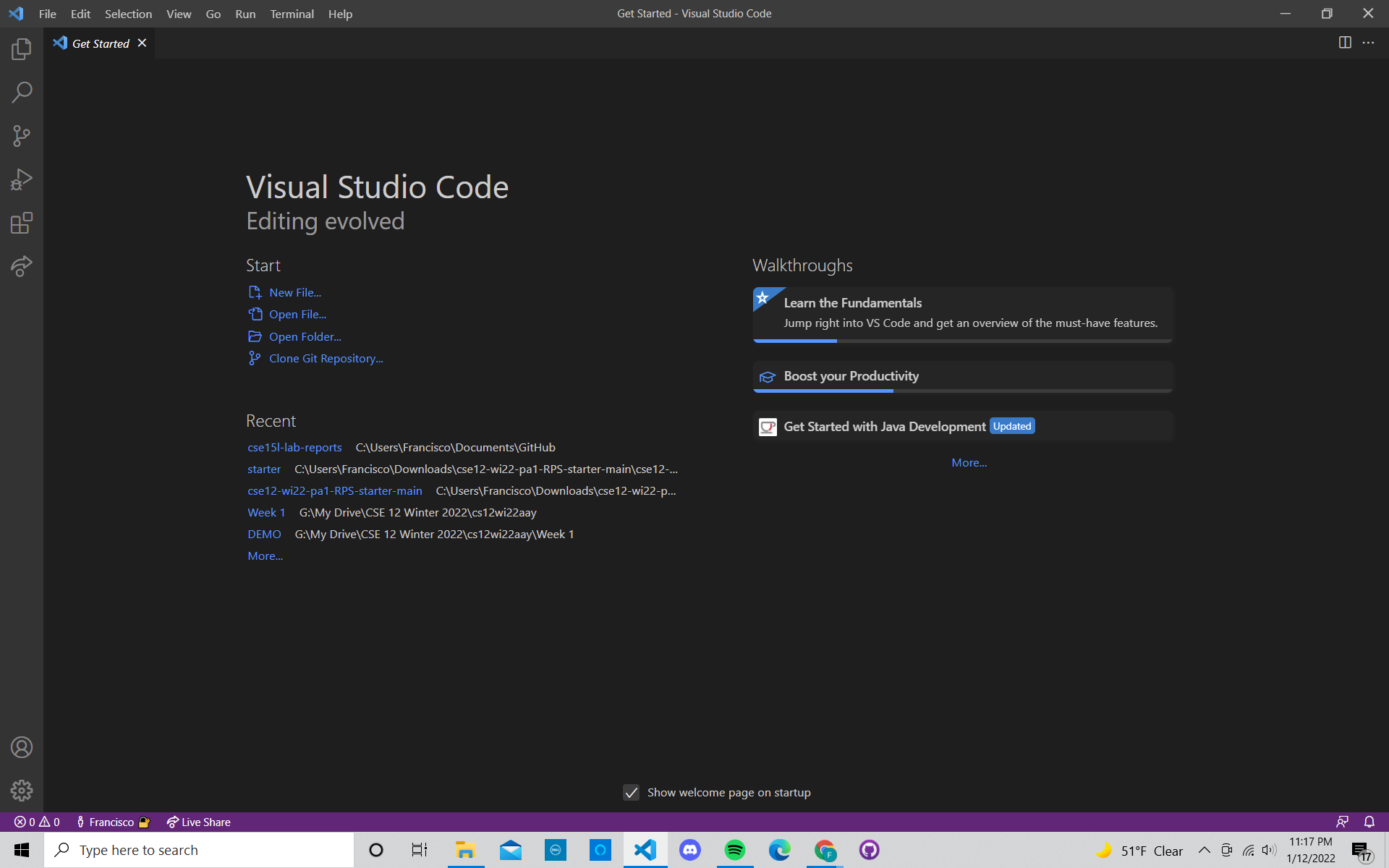Open the Manage gear icon
This screenshot has width=1389, height=868.
point(22,791)
